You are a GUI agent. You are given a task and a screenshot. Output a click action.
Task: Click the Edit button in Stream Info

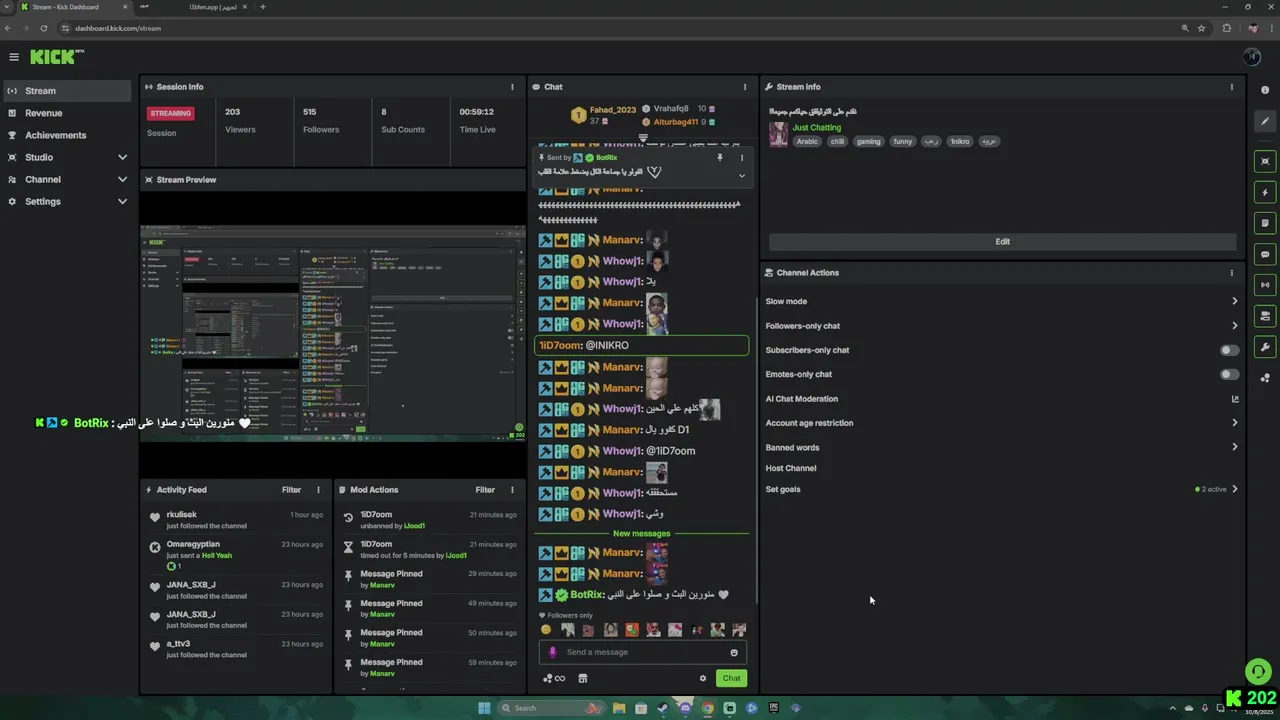click(1002, 241)
